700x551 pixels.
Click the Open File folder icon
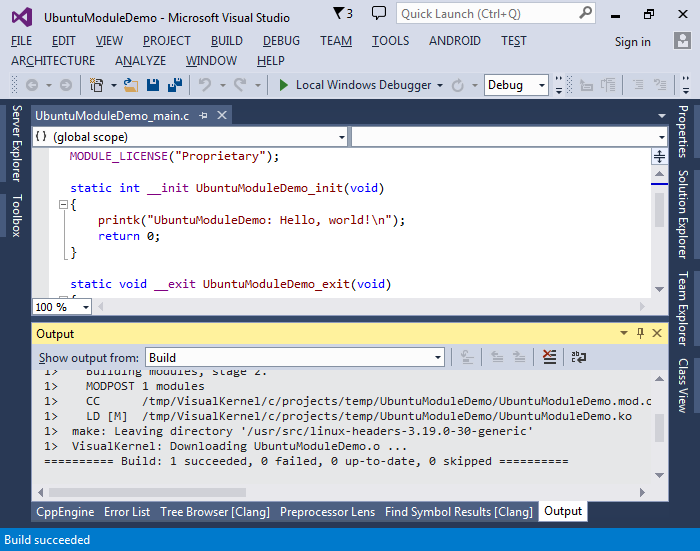[131, 85]
